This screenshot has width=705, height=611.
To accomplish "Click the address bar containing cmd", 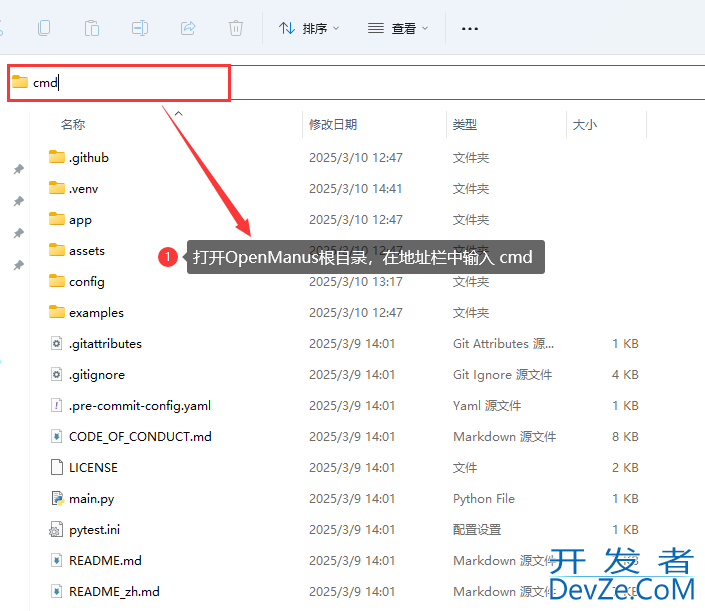I will pos(355,83).
